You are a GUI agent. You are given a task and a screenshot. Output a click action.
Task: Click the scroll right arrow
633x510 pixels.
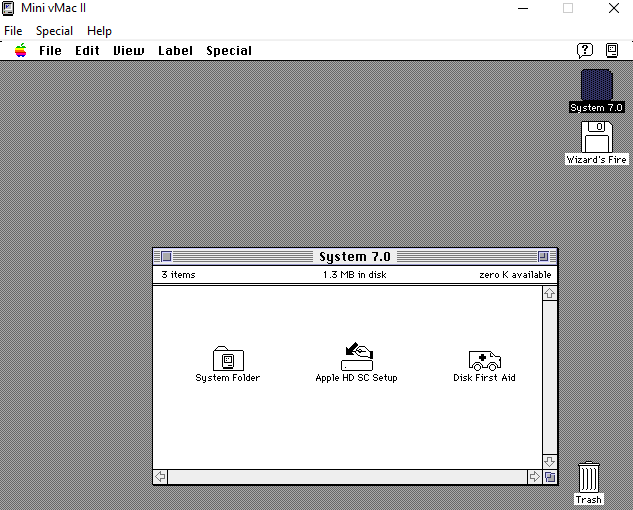pos(534,477)
